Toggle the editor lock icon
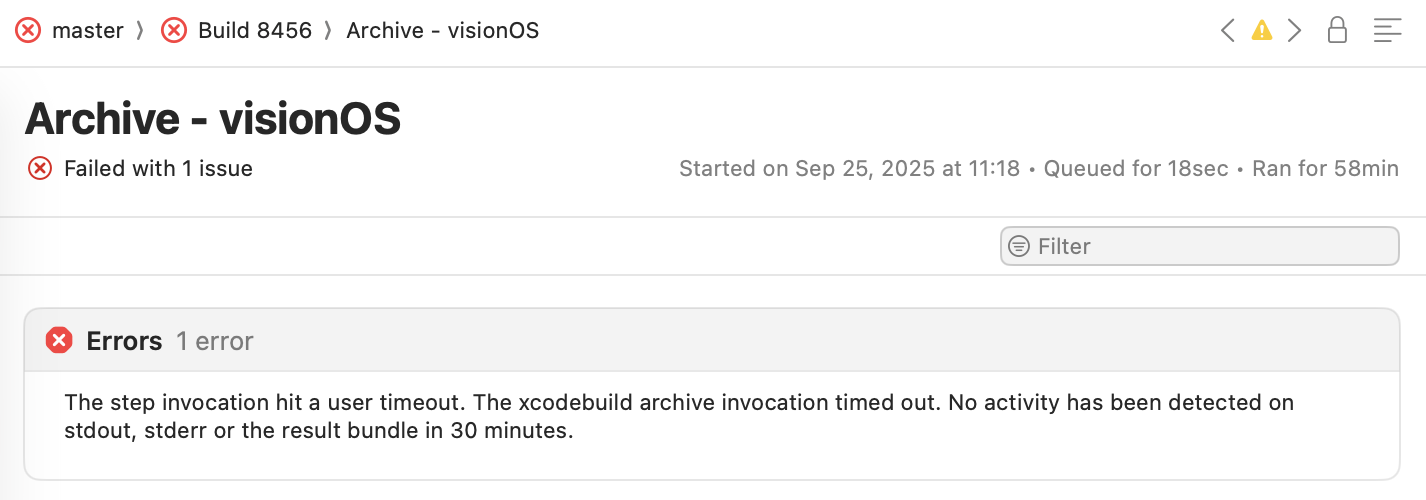This screenshot has width=1426, height=500. (x=1337, y=30)
